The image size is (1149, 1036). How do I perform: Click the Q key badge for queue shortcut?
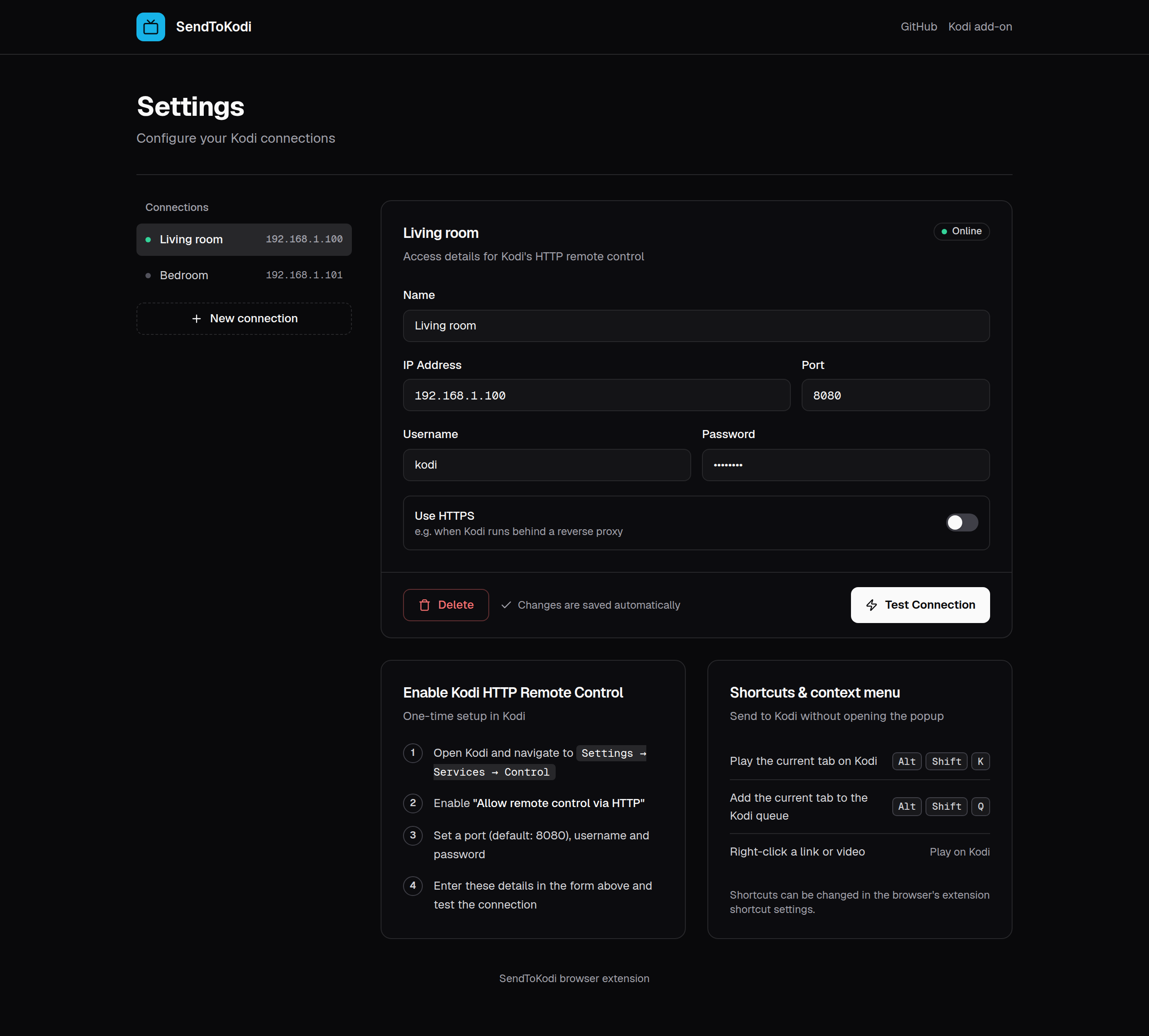(980, 807)
